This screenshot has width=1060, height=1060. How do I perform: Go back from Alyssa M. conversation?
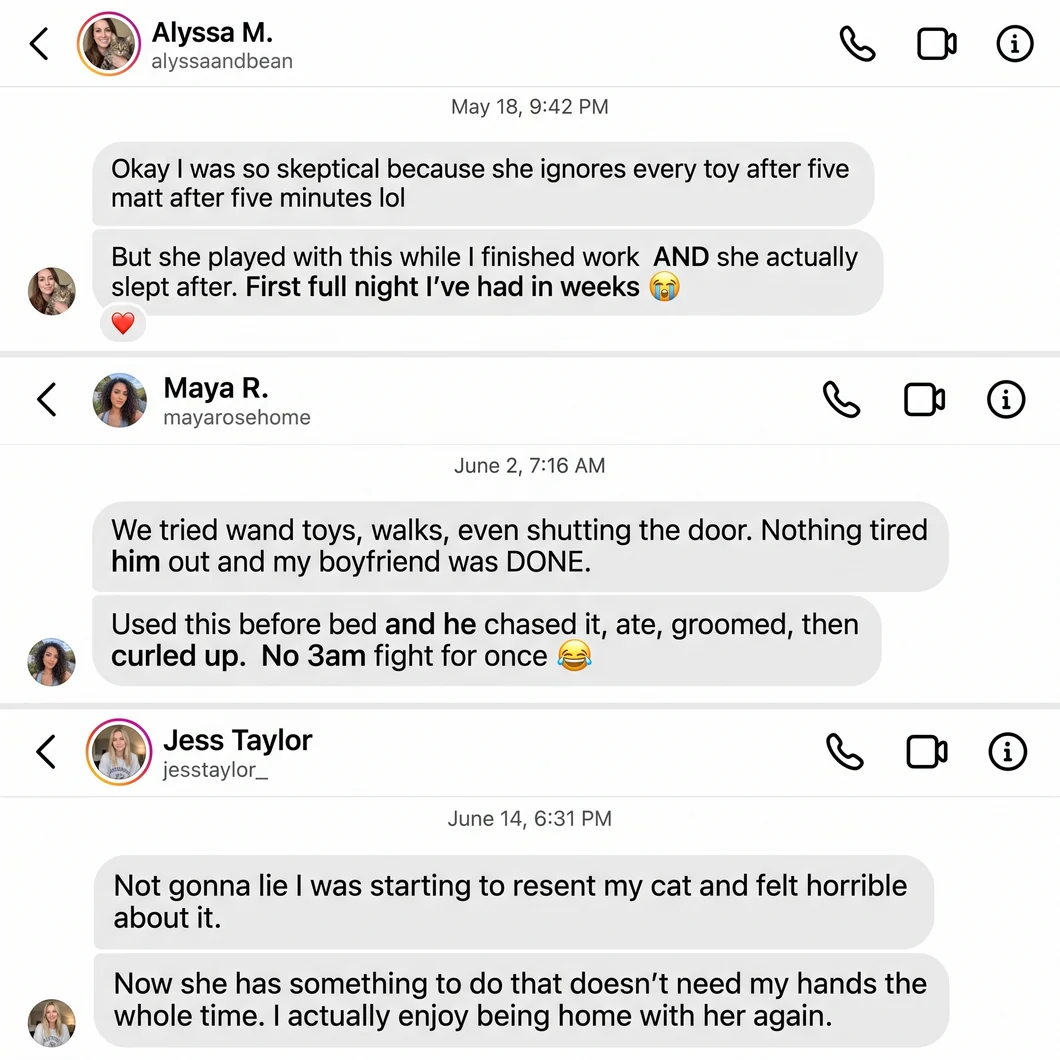tap(39, 44)
